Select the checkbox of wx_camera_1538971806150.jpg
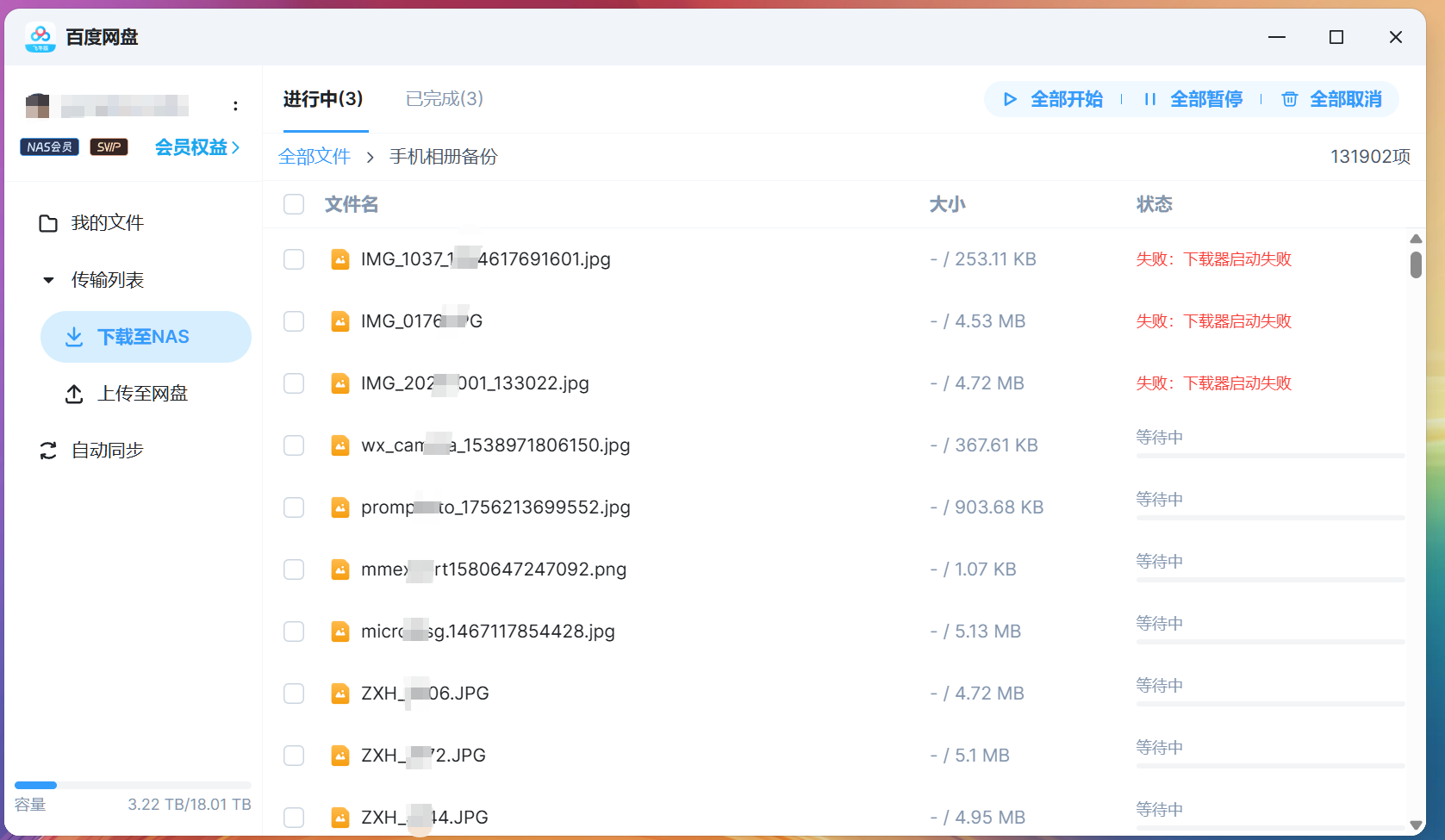The height and width of the screenshot is (840, 1445). (x=294, y=445)
